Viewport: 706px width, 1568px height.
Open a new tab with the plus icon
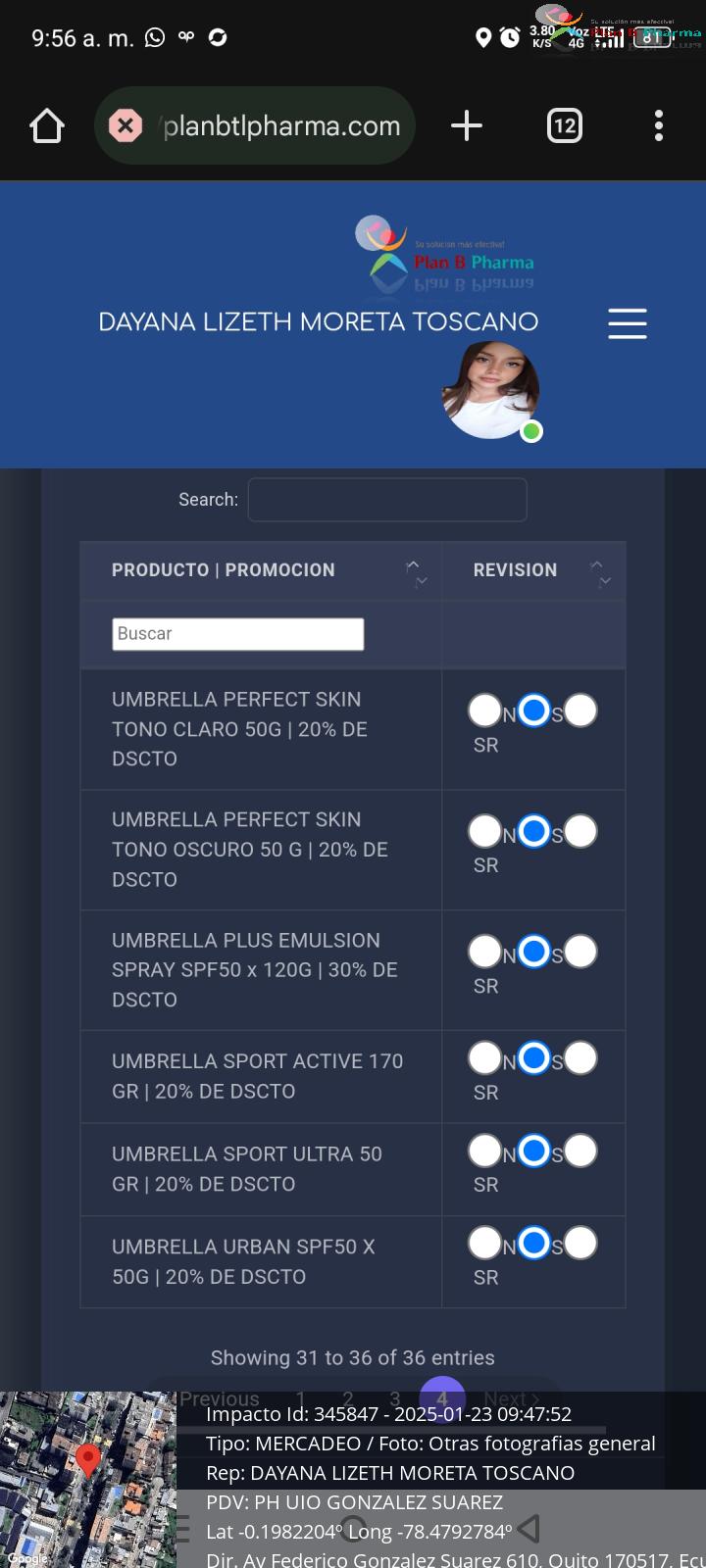tap(467, 125)
